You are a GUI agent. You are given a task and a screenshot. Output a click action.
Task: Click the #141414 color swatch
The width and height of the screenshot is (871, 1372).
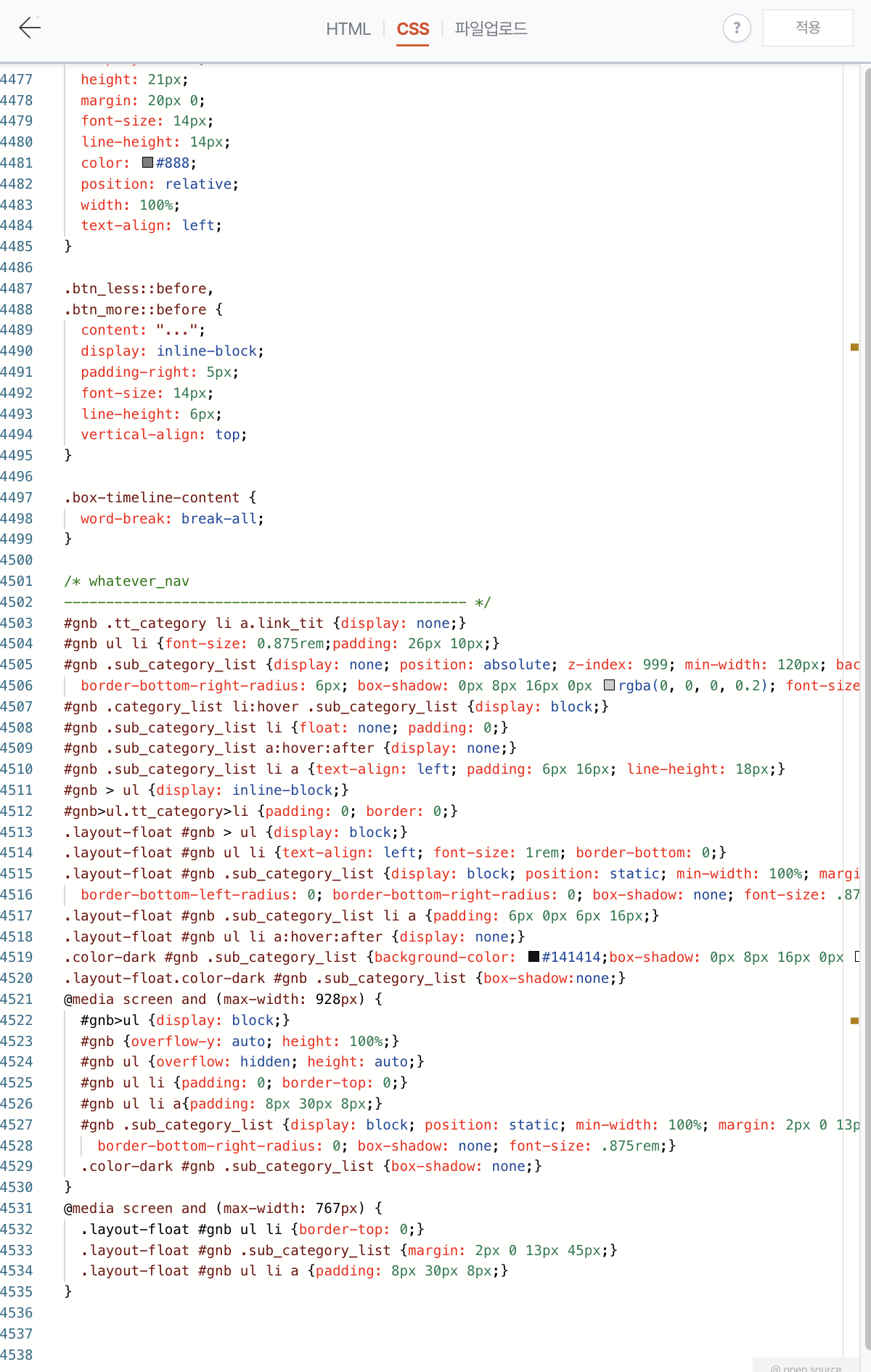coord(533,957)
